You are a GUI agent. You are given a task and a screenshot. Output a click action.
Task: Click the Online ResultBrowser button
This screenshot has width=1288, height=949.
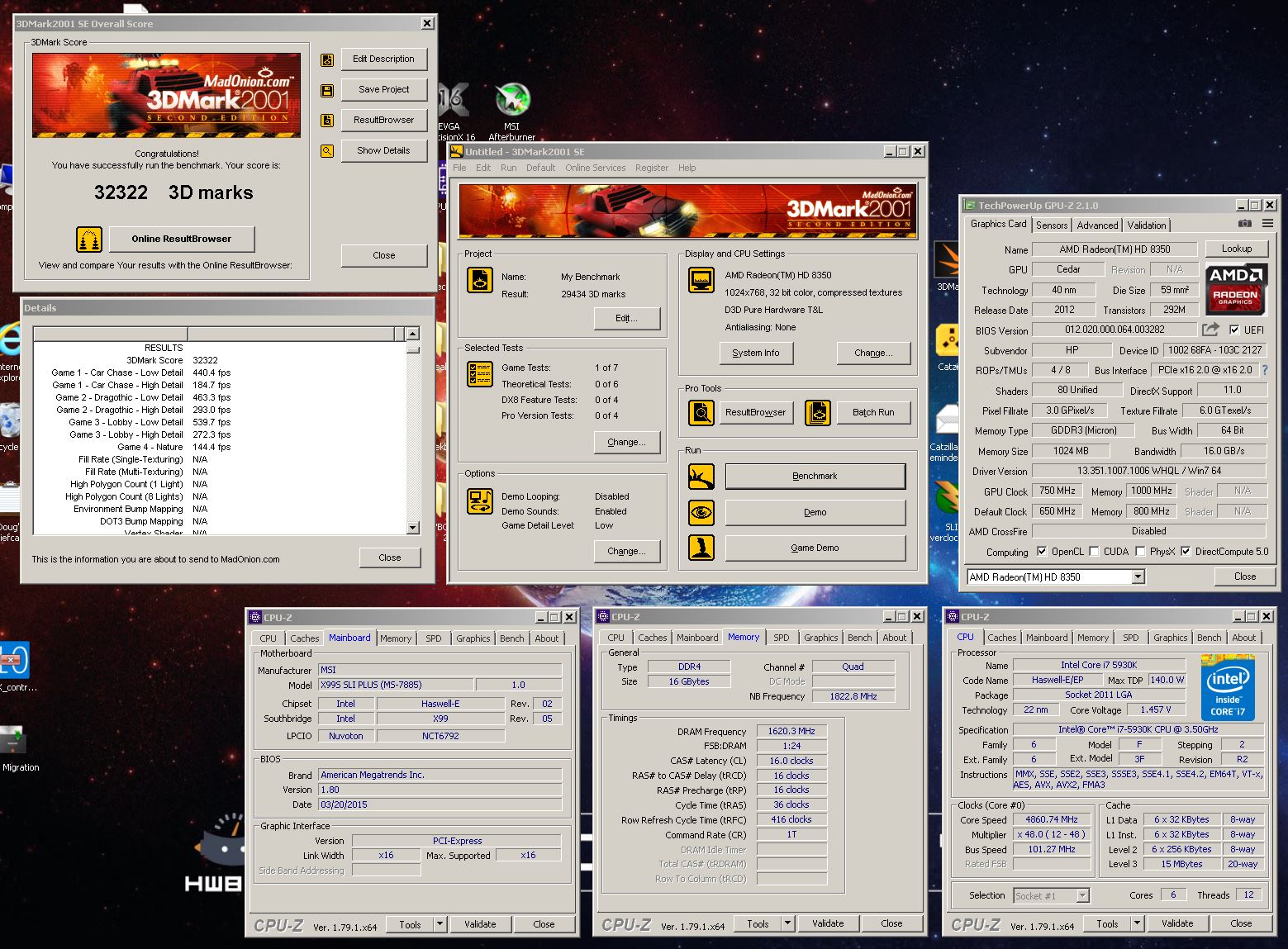(182, 239)
